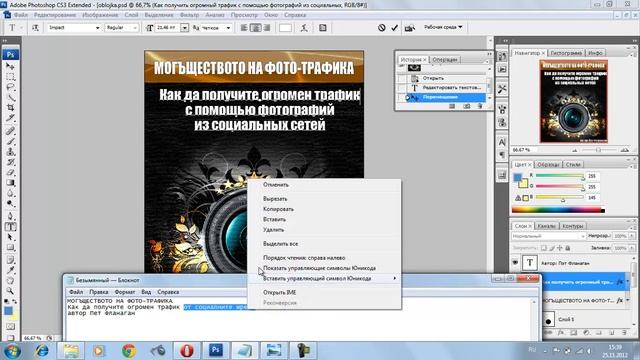The width and height of the screenshot is (640, 360).
Task: Open the Tool Presets icon in collapsed dock
Action: (502, 89)
